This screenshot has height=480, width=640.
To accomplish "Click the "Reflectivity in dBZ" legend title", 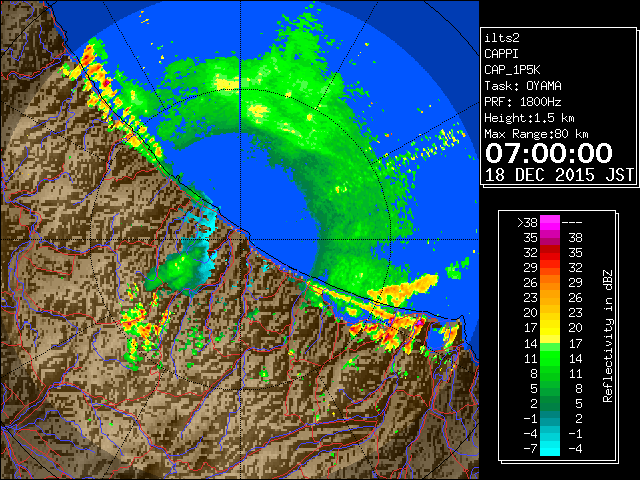I will coord(608,336).
